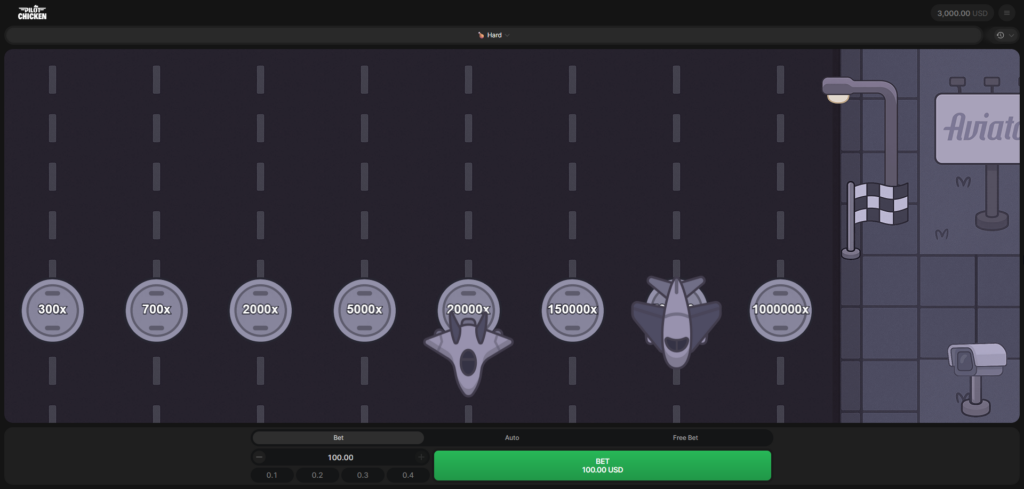Click the 150000x multiplier coin
This screenshot has width=1024, height=489.
click(572, 310)
